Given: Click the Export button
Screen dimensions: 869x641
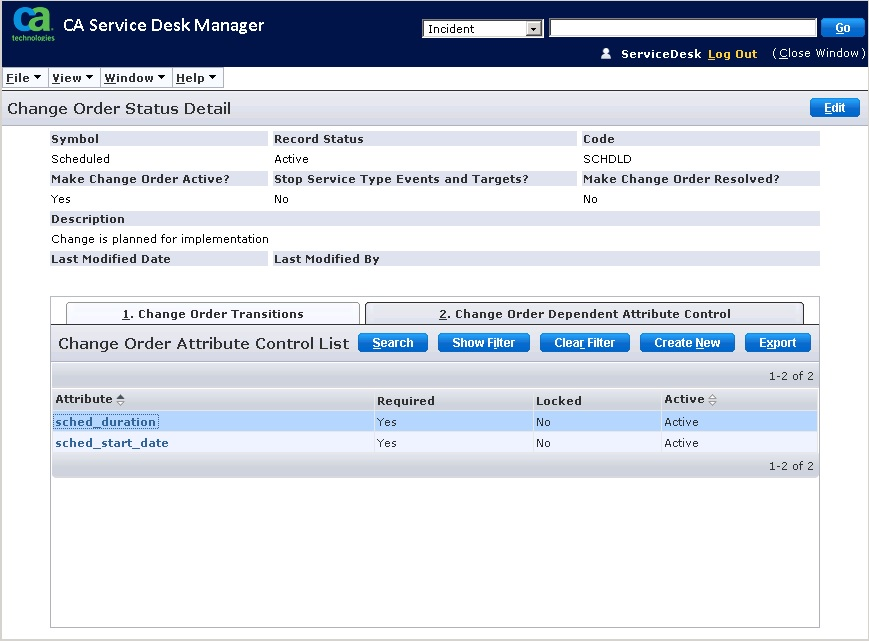Looking at the screenshot, I should [x=777, y=343].
